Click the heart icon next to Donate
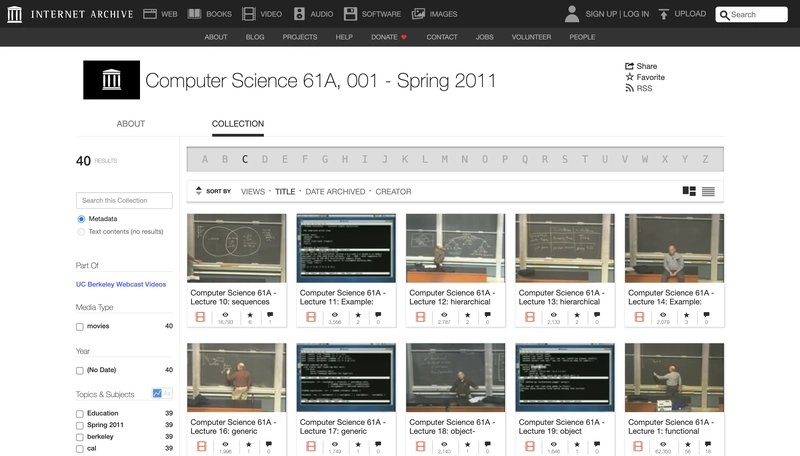800x456 pixels. (x=404, y=37)
